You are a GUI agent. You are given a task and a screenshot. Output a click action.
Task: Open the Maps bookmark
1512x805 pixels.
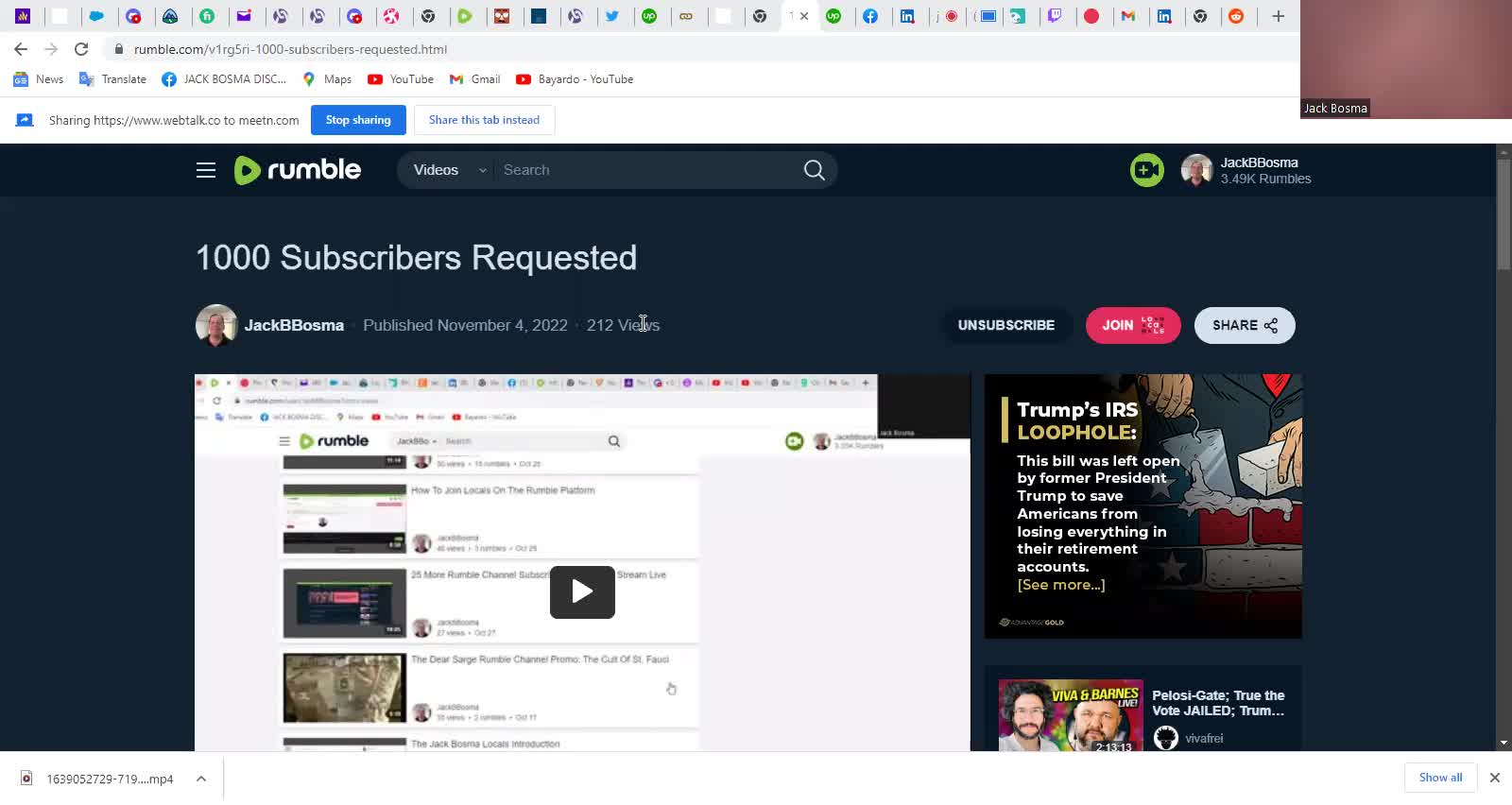pyautogui.click(x=327, y=79)
